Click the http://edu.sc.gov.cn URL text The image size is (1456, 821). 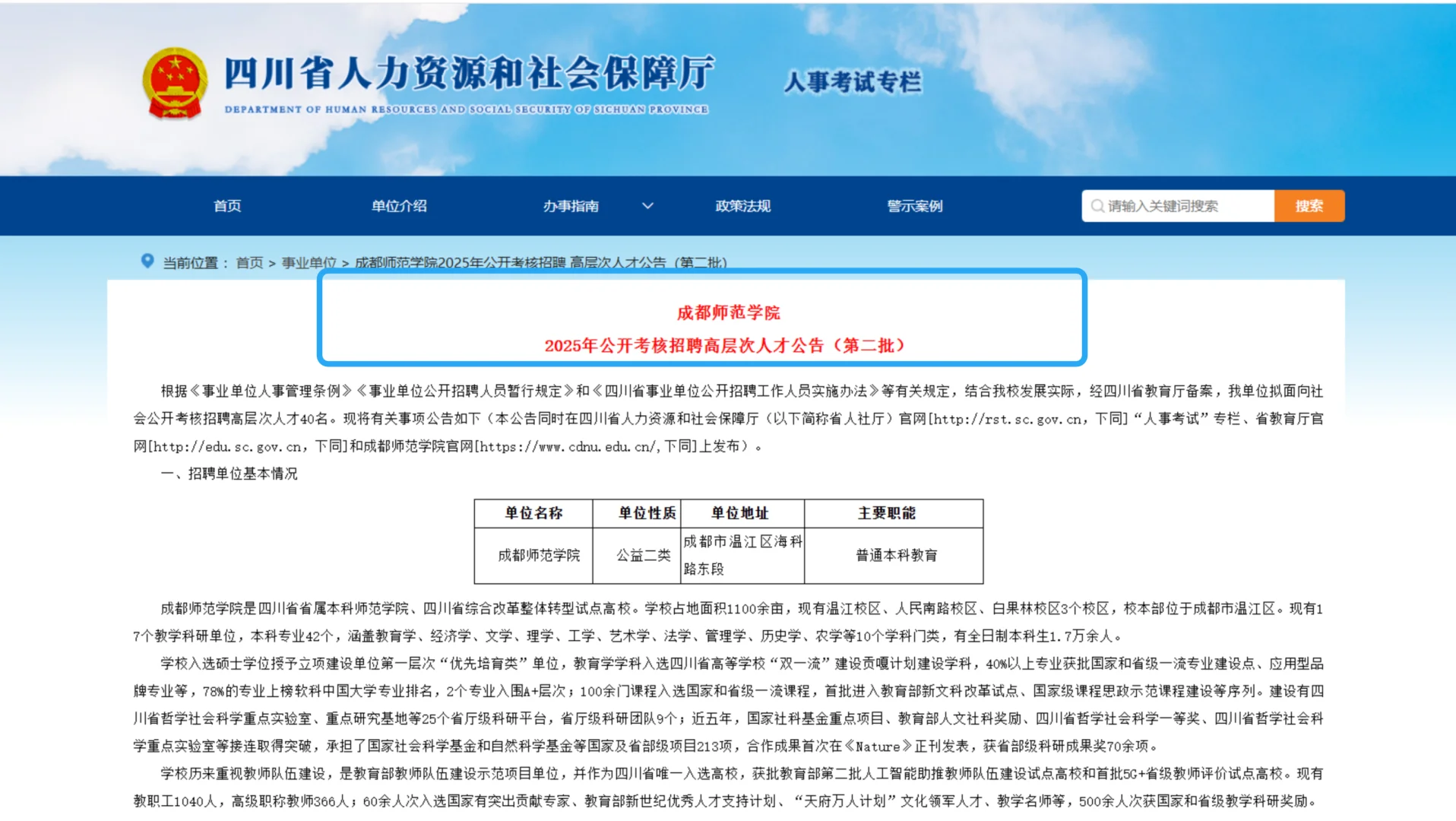(227, 447)
